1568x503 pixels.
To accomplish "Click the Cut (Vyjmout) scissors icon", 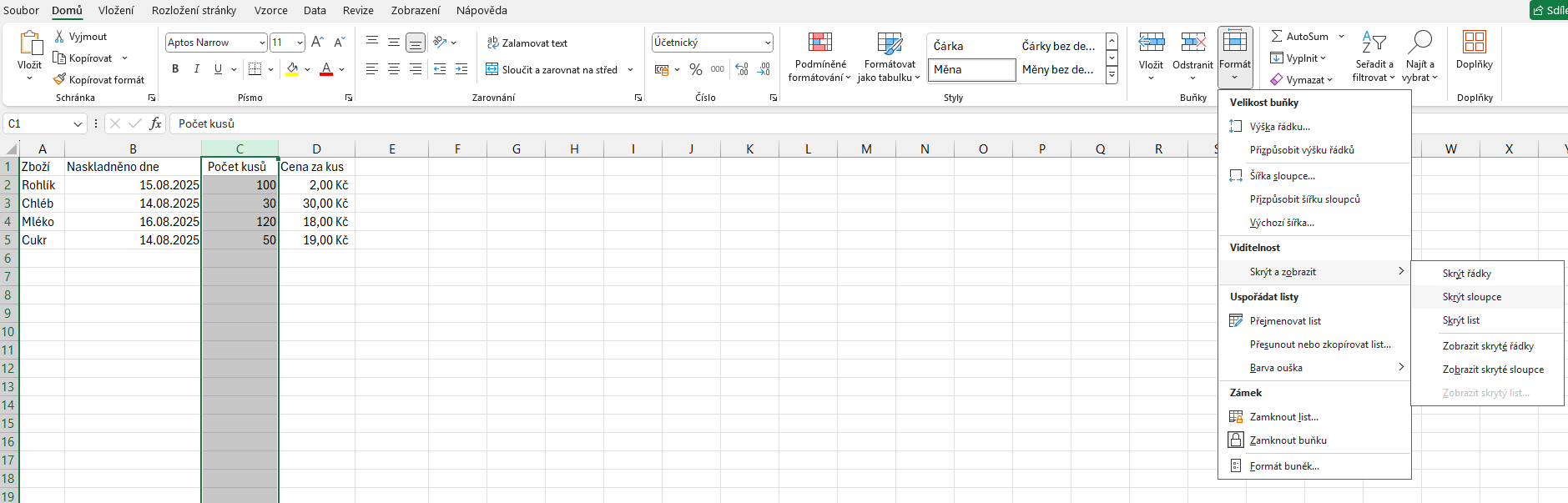I will (x=59, y=37).
